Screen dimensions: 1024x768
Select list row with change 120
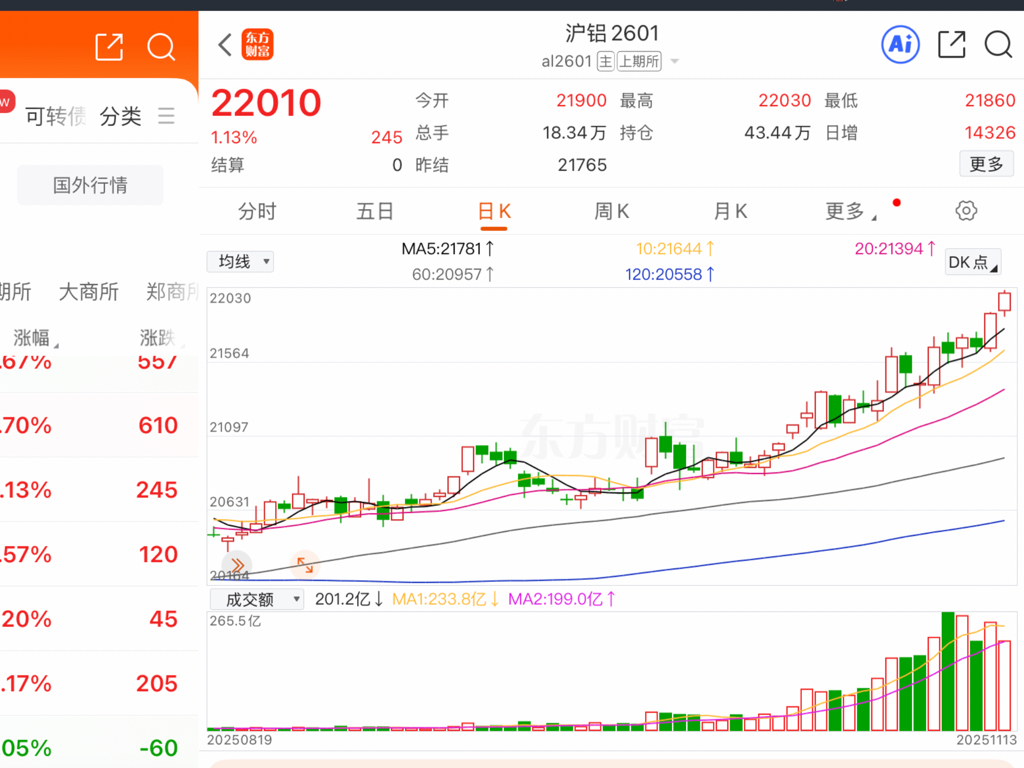pos(99,554)
